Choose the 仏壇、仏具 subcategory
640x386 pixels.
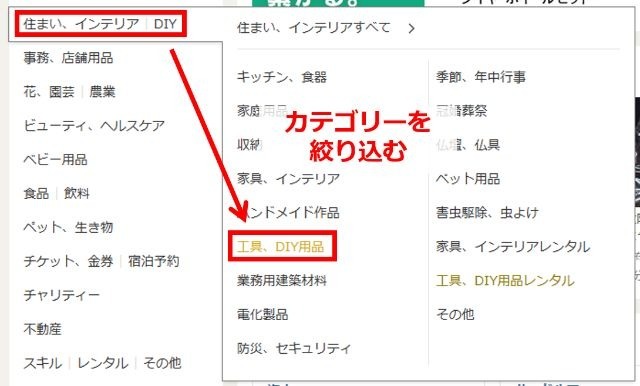click(x=468, y=145)
